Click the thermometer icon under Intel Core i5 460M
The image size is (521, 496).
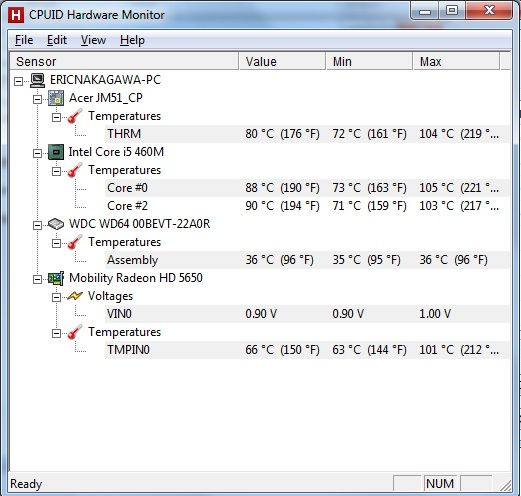point(75,170)
